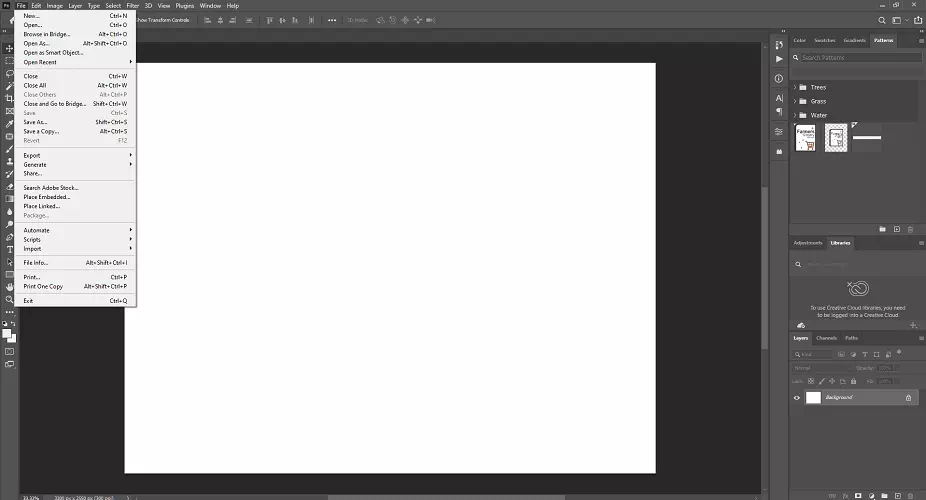The width and height of the screenshot is (926, 500).
Task: Select the Brush tool
Action: [9, 149]
